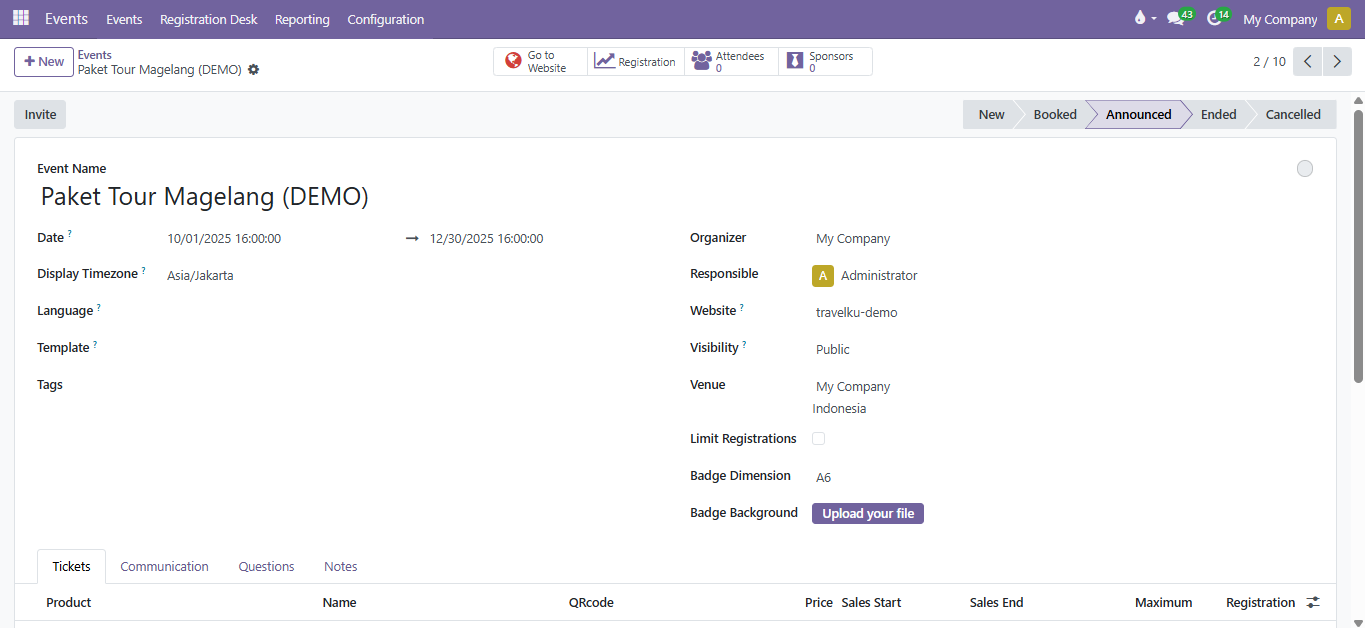This screenshot has width=1365, height=628.
Task: Open the Reporting menu
Action: tap(302, 19)
